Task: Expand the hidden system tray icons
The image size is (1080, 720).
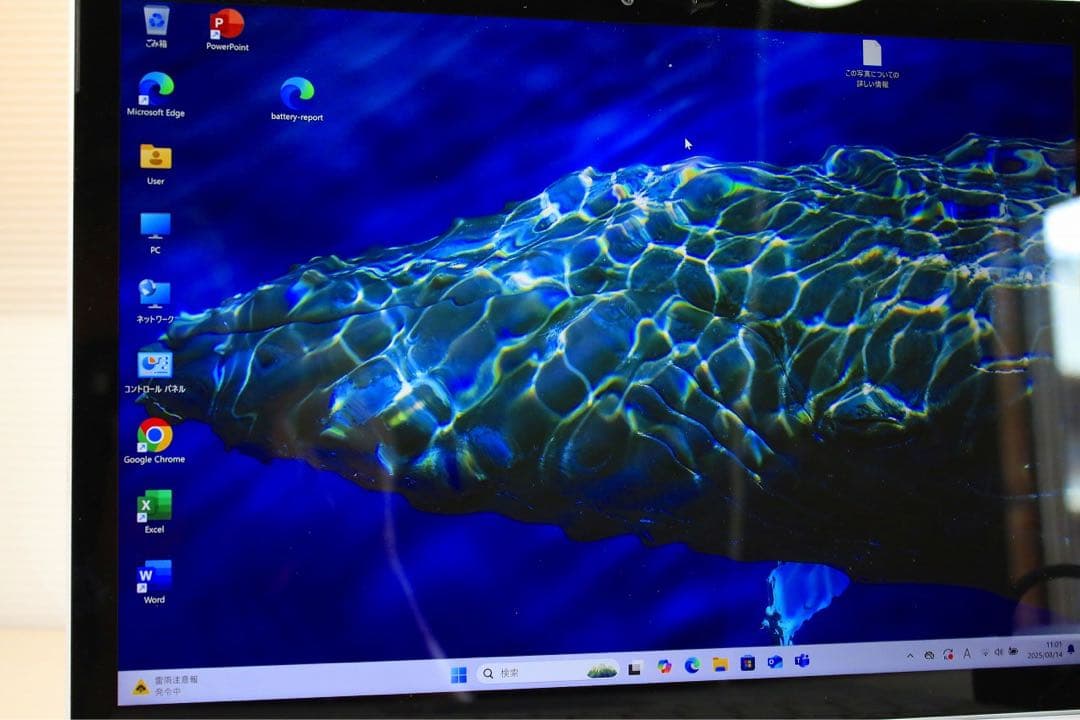Action: [x=908, y=656]
